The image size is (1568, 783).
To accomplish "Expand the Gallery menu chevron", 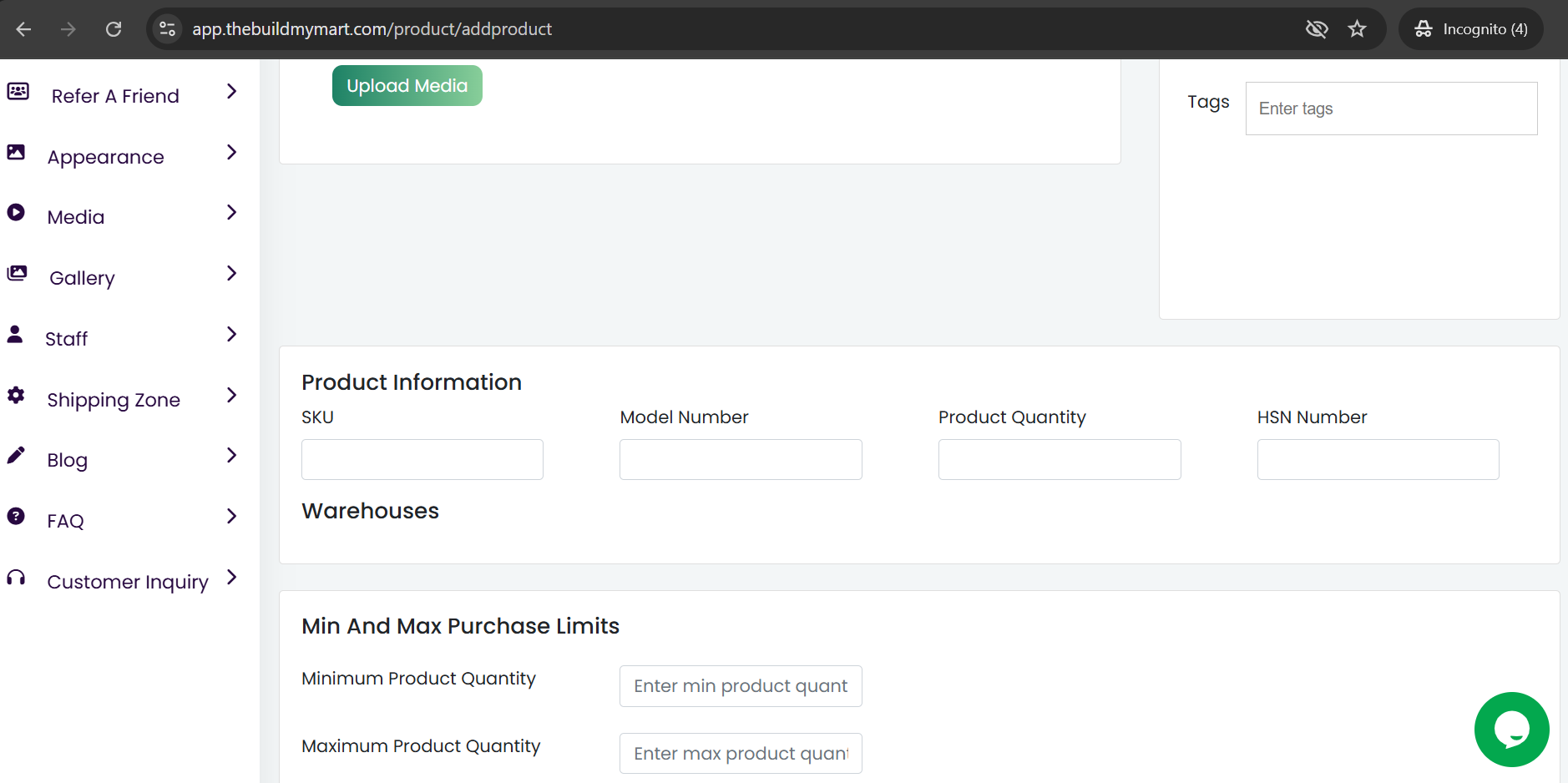I will coord(232,273).
